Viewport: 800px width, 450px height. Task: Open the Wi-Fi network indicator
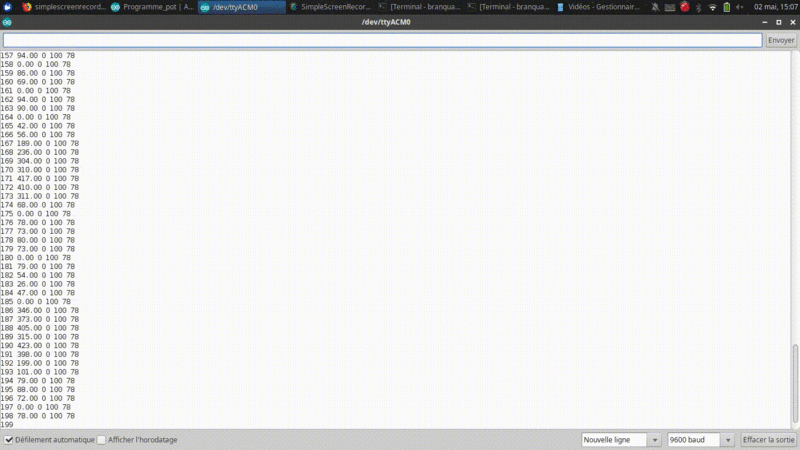point(712,7)
